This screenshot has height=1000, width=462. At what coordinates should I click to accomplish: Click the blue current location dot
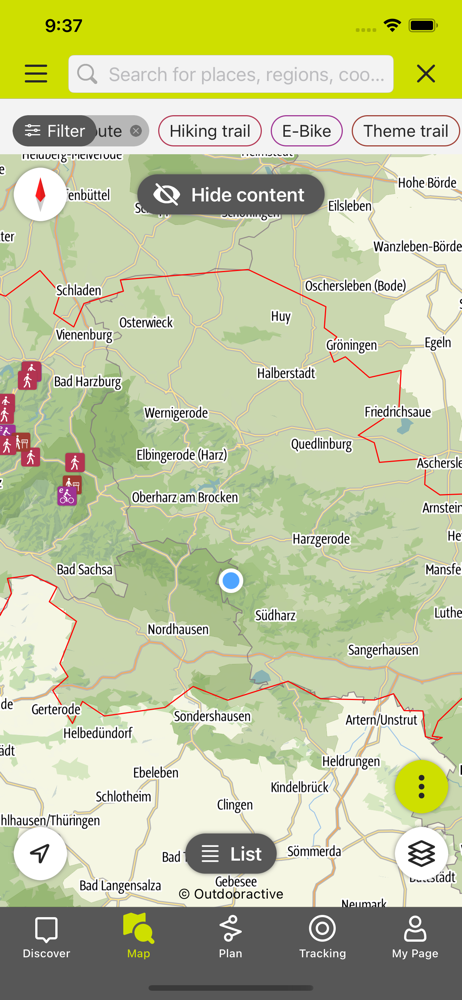pos(230,580)
